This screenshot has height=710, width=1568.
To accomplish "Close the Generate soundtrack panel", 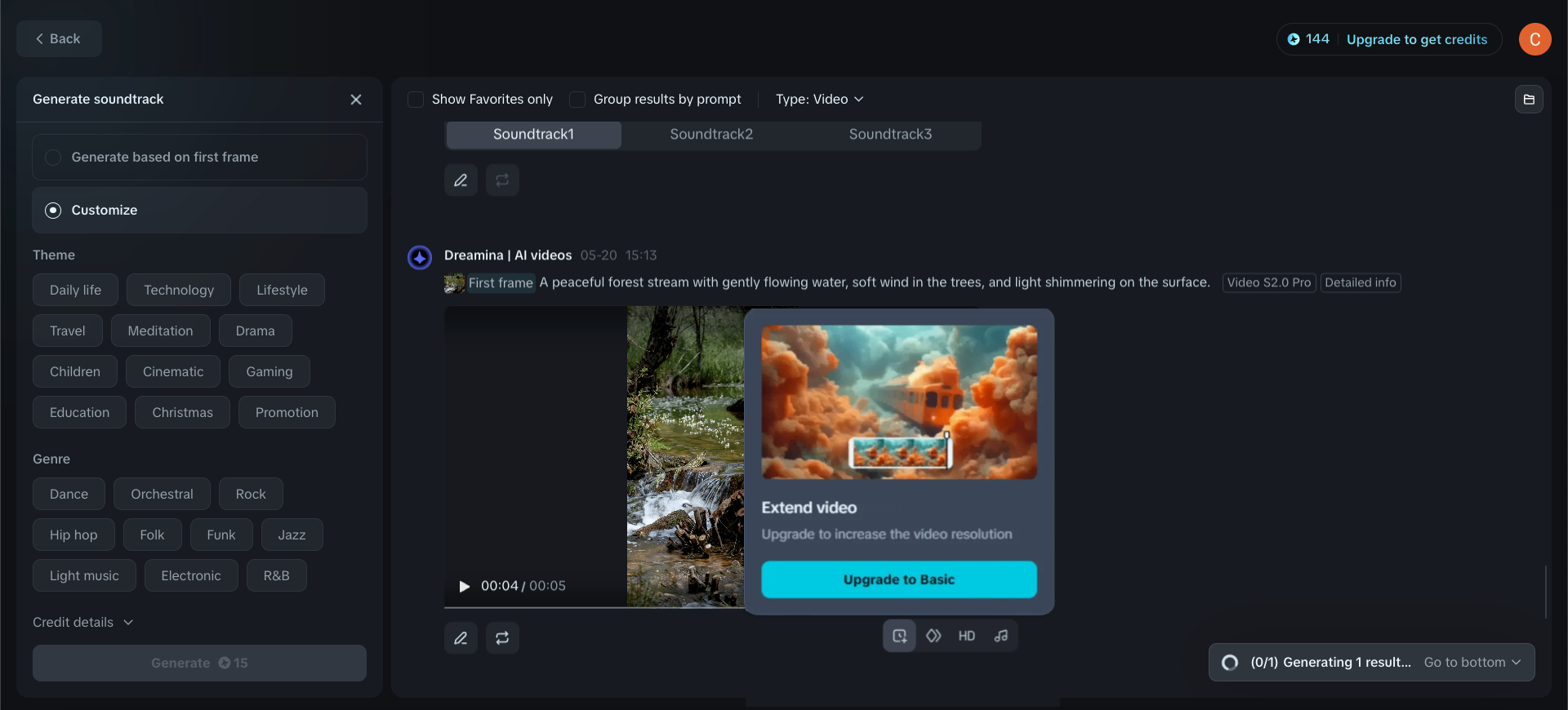I will (x=356, y=100).
